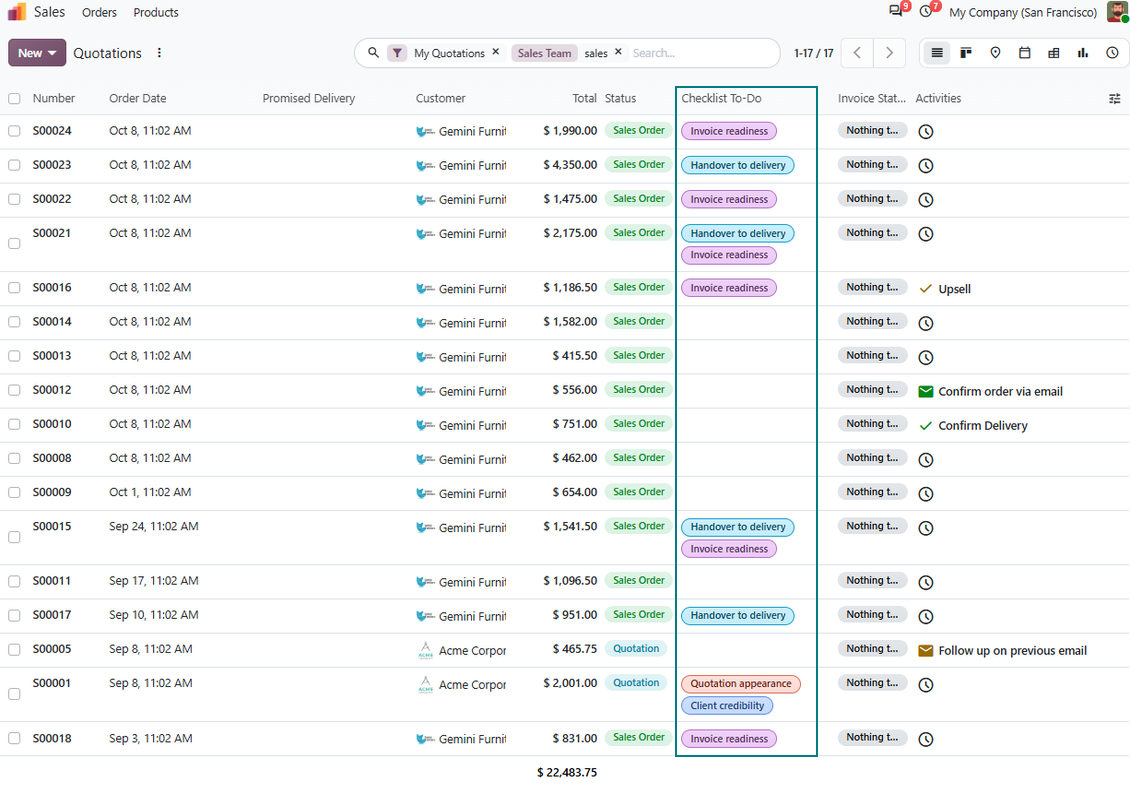Open the optional columns settings icon
The image size is (1130, 806).
pos(1114,99)
